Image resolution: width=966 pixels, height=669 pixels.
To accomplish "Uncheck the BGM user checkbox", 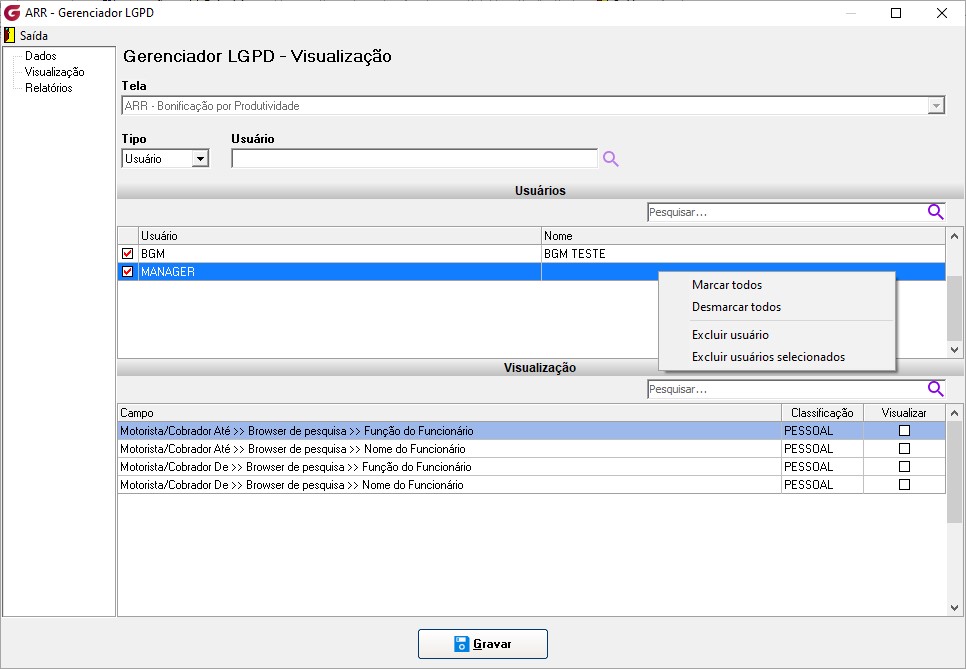I will tap(128, 254).
